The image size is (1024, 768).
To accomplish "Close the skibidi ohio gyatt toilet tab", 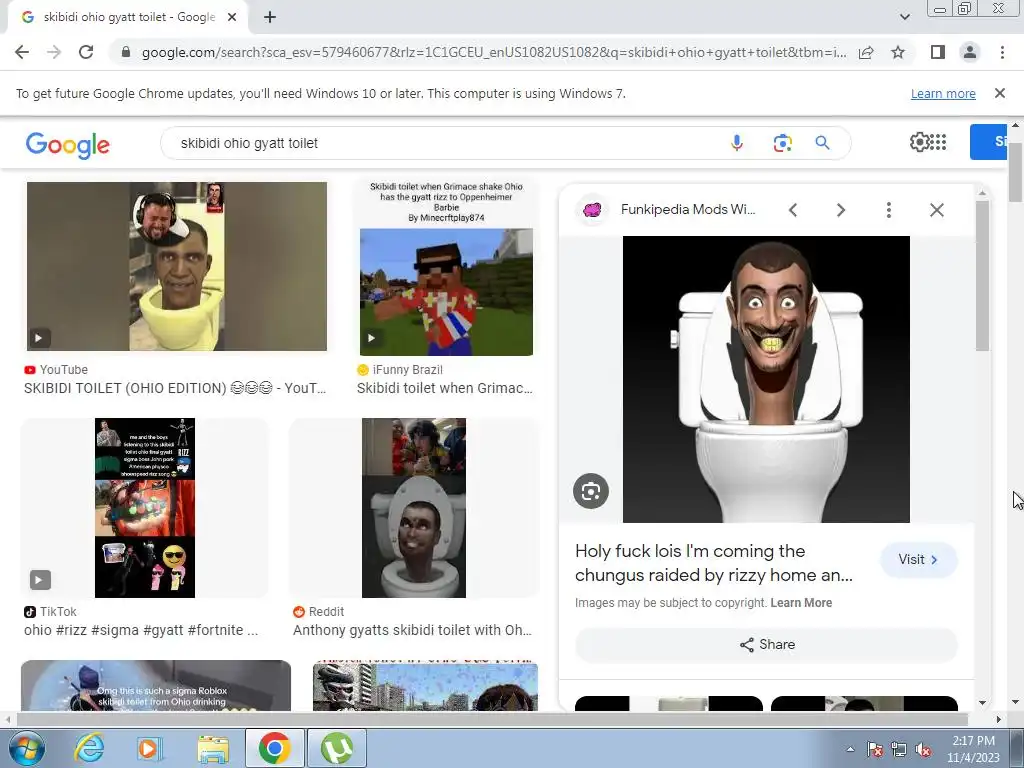I will [232, 17].
